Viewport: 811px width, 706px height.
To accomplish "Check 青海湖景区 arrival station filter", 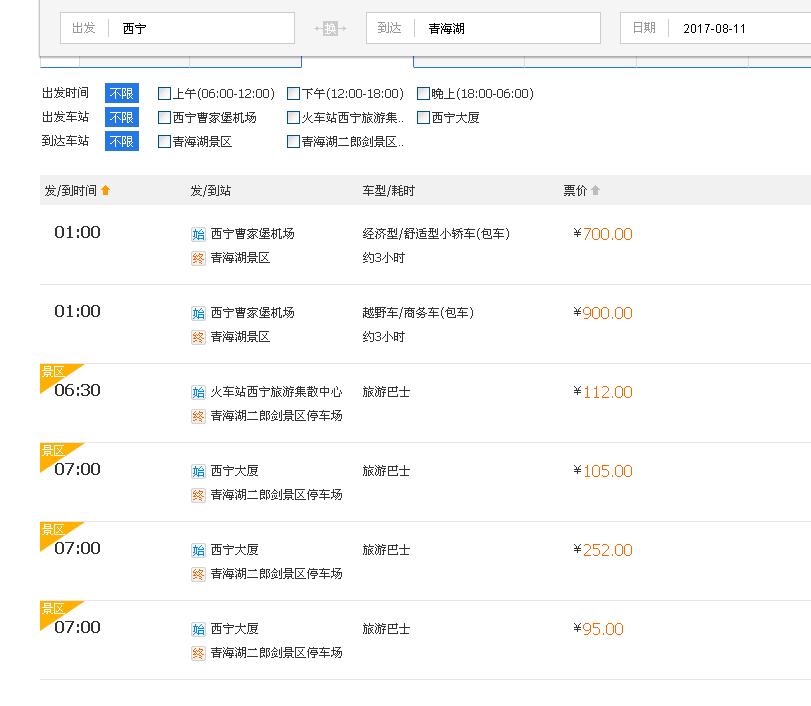I will click(x=164, y=142).
